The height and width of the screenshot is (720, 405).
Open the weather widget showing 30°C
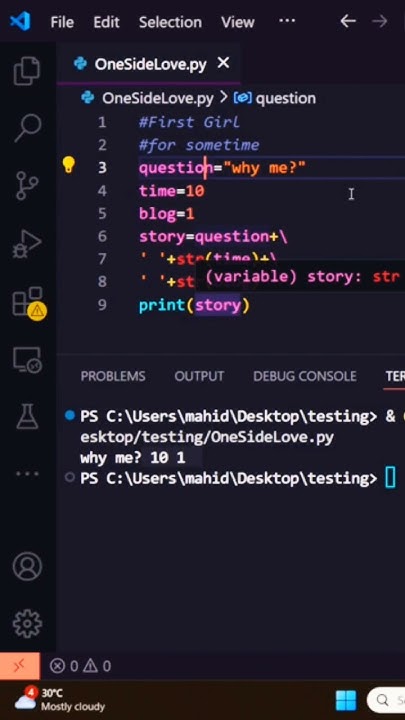pyautogui.click(x=60, y=699)
